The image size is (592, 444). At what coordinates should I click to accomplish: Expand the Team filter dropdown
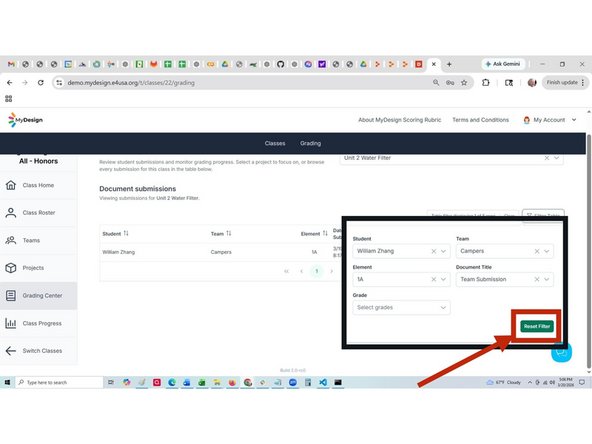[546, 251]
